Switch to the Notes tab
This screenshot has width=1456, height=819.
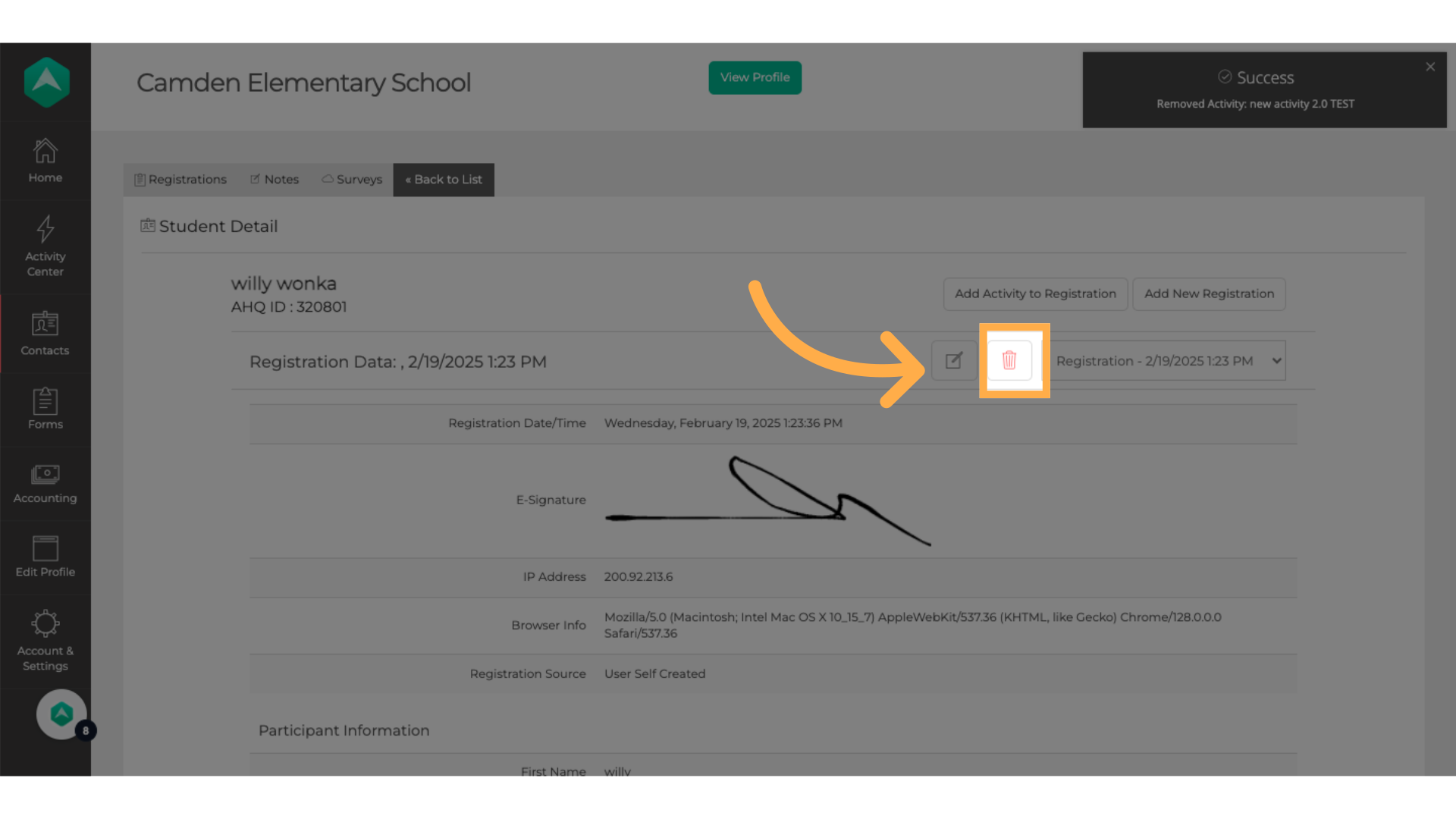[275, 180]
